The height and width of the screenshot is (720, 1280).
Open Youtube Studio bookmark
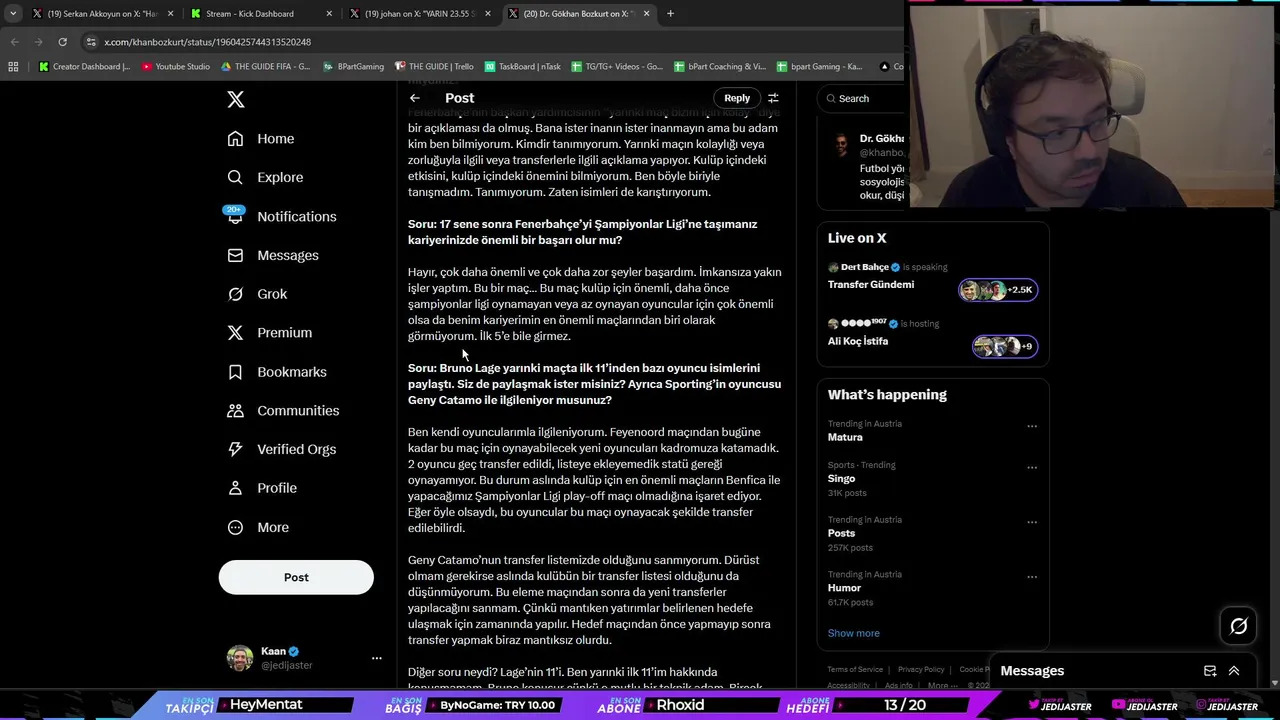[x=175, y=67]
